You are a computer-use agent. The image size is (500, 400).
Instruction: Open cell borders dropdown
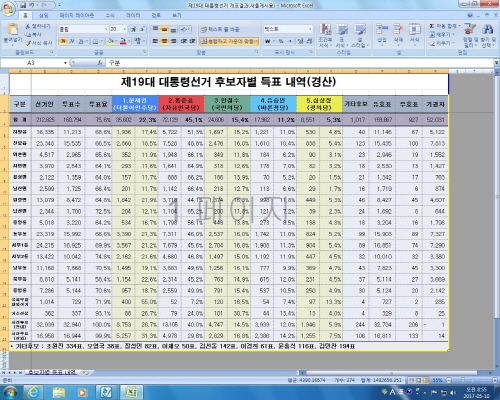click(x=101, y=41)
